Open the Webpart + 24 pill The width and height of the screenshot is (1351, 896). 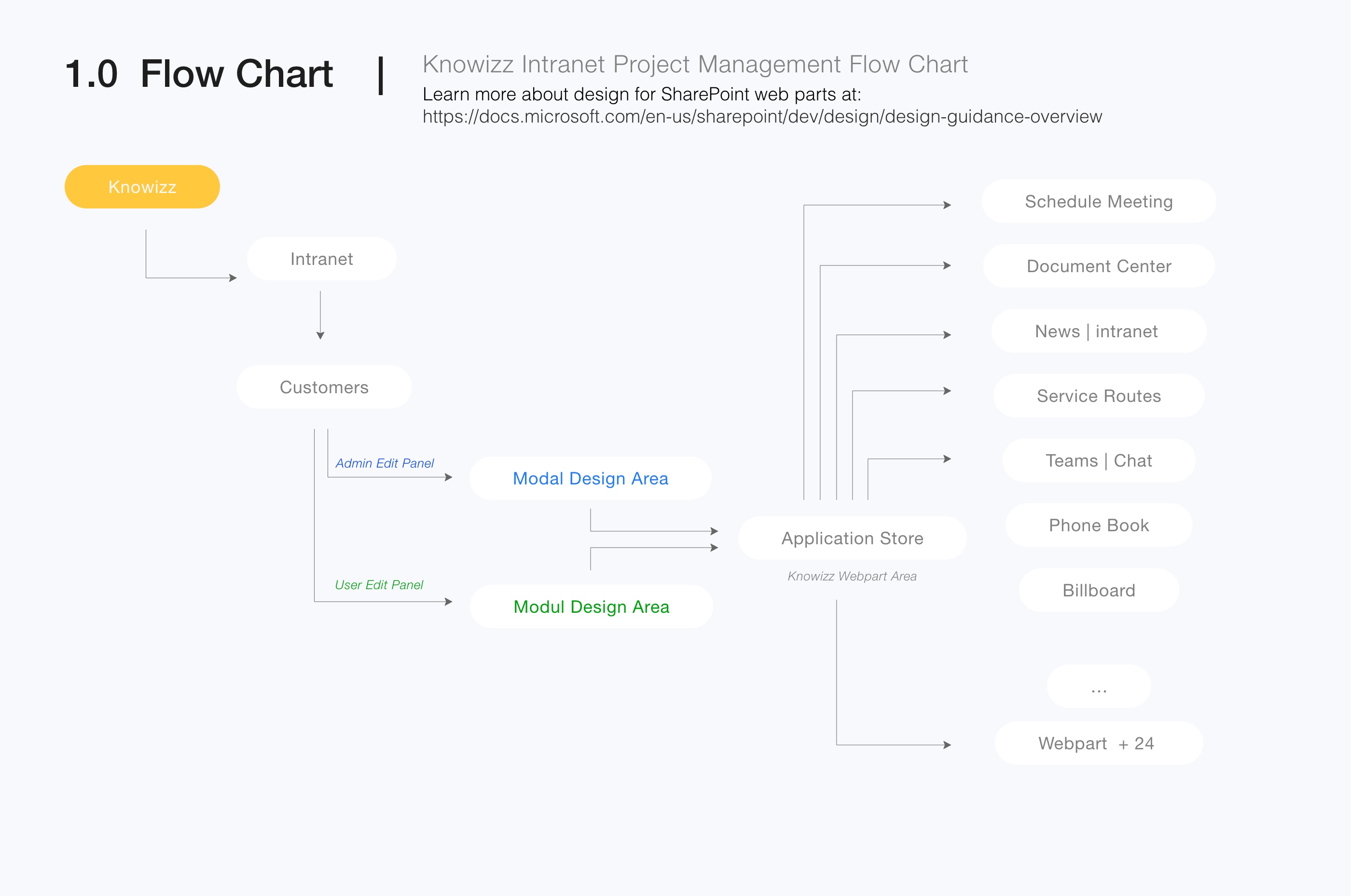coord(1098,744)
